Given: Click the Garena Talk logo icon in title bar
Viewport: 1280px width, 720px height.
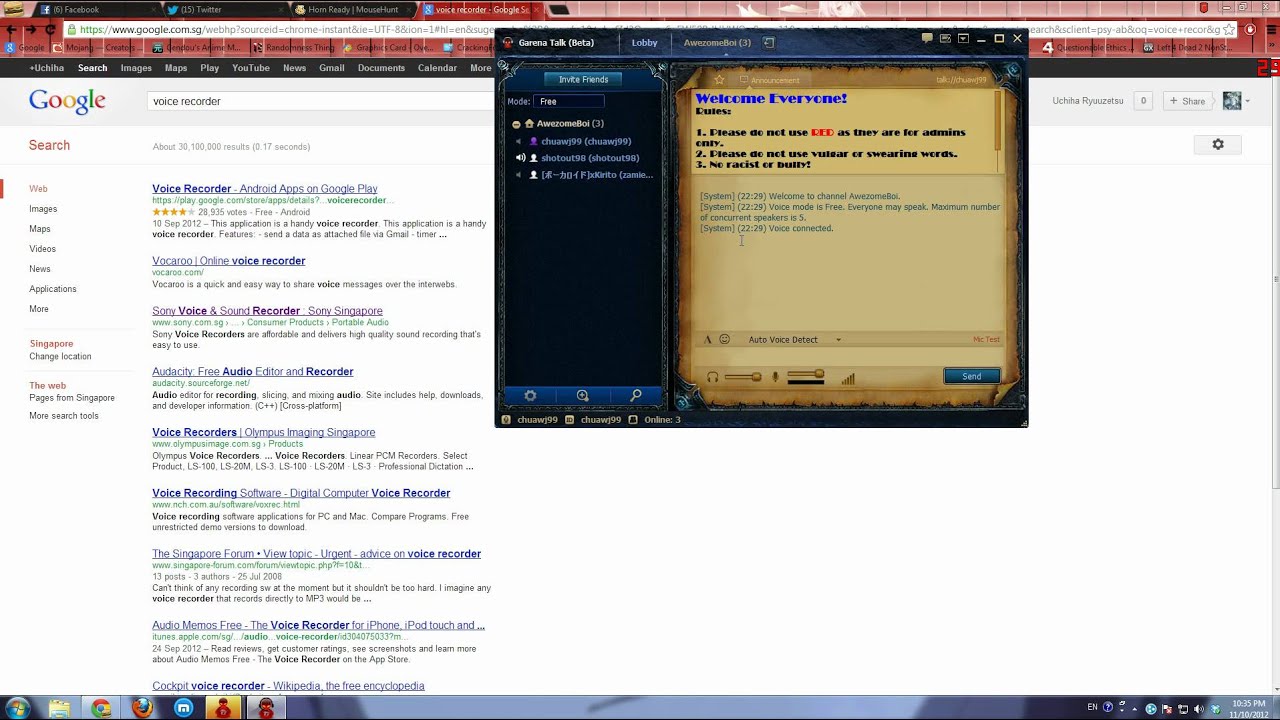Looking at the screenshot, I should (x=508, y=43).
